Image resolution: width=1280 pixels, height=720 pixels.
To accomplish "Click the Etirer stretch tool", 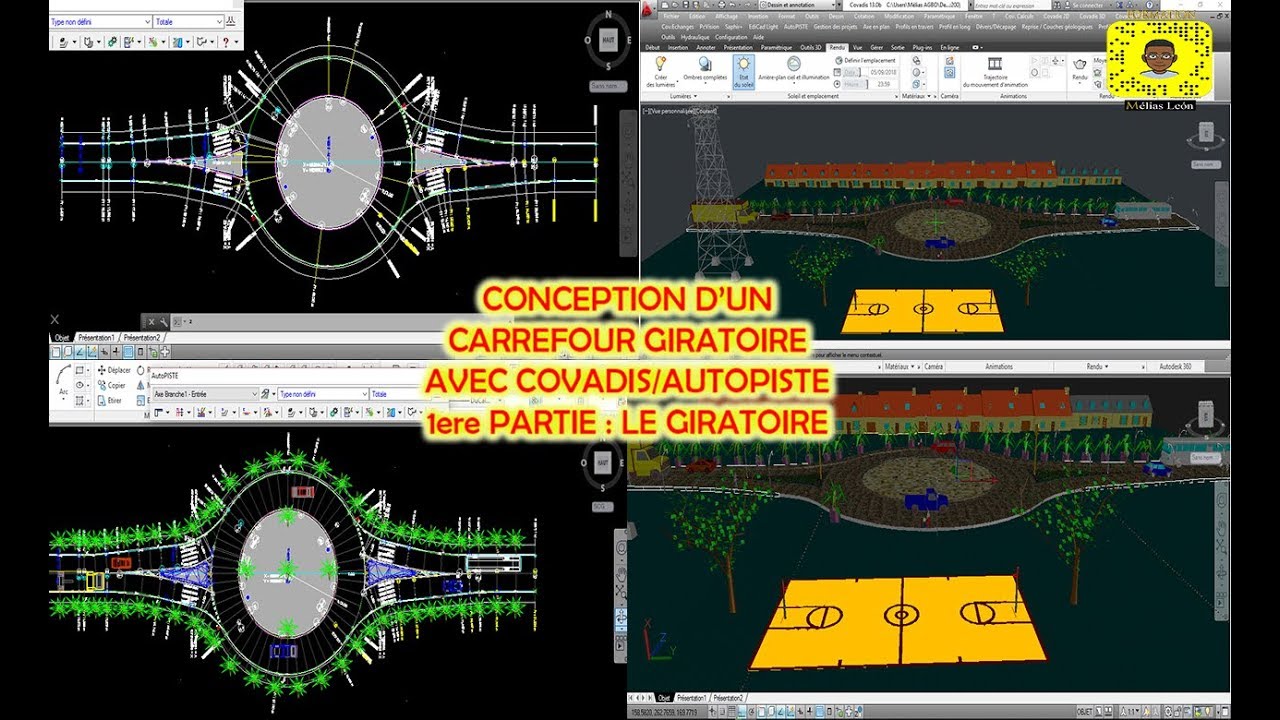I will click(110, 400).
